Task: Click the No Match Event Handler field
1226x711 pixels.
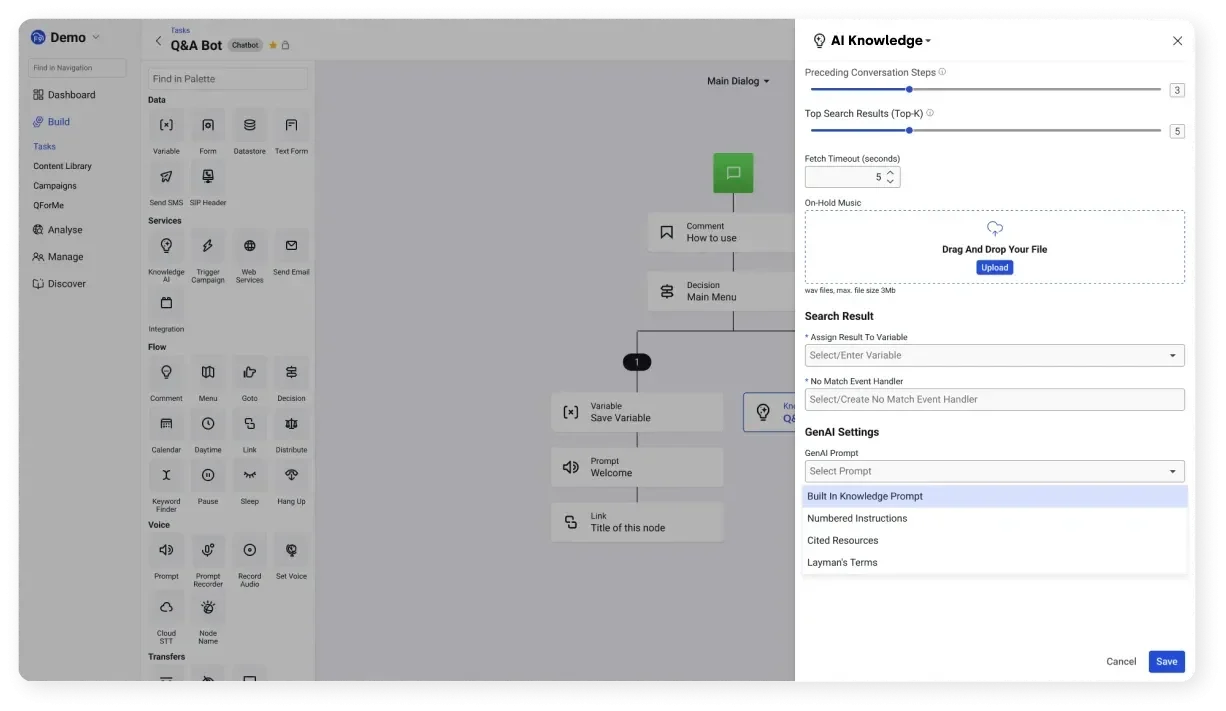Action: tap(994, 399)
